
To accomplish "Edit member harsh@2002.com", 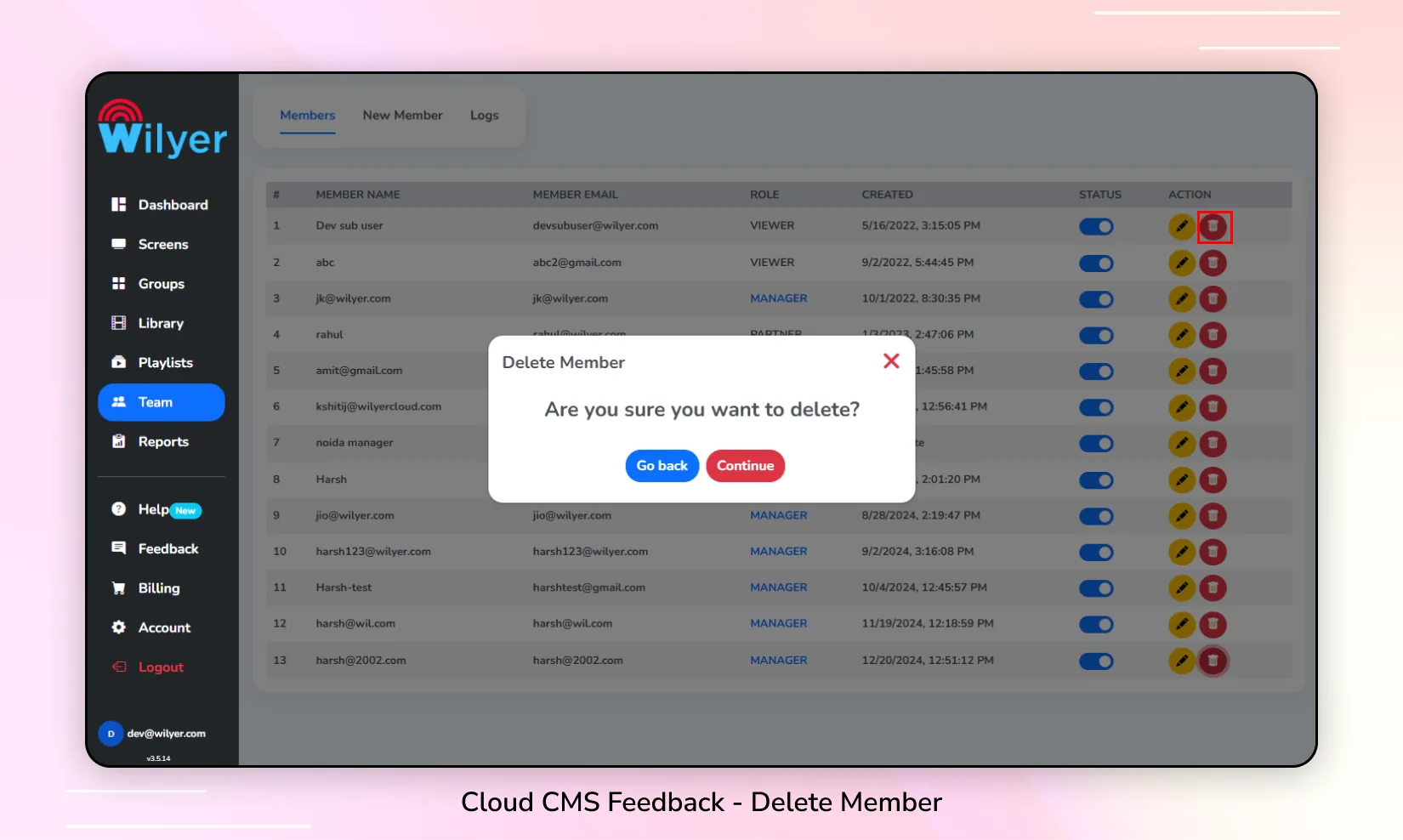I will coord(1182,661).
